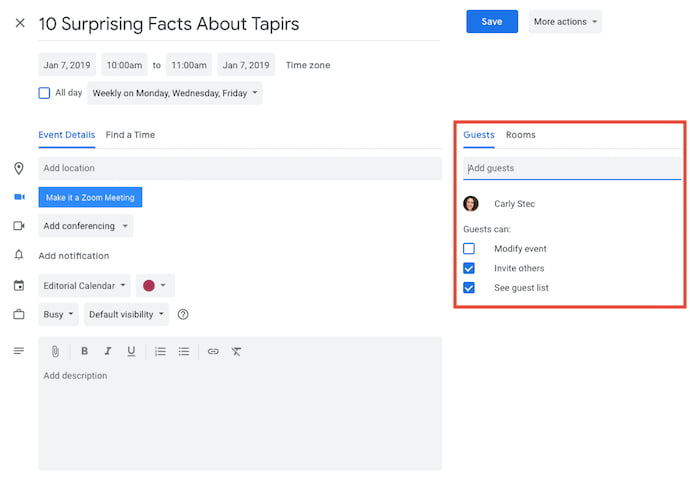Click the blue Save button
The width and height of the screenshot is (690, 477).
(492, 22)
